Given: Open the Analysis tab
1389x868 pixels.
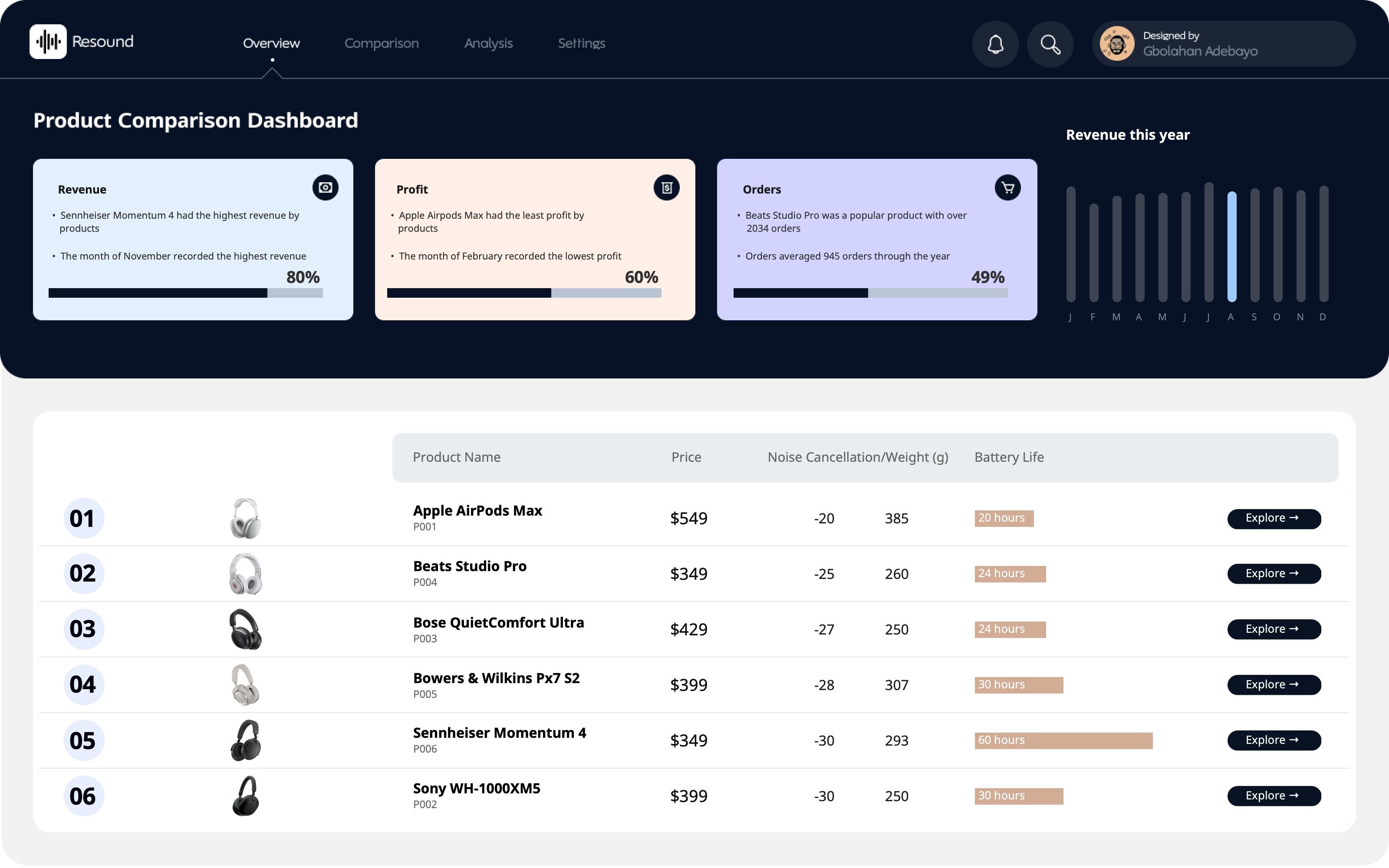Looking at the screenshot, I should tap(488, 44).
